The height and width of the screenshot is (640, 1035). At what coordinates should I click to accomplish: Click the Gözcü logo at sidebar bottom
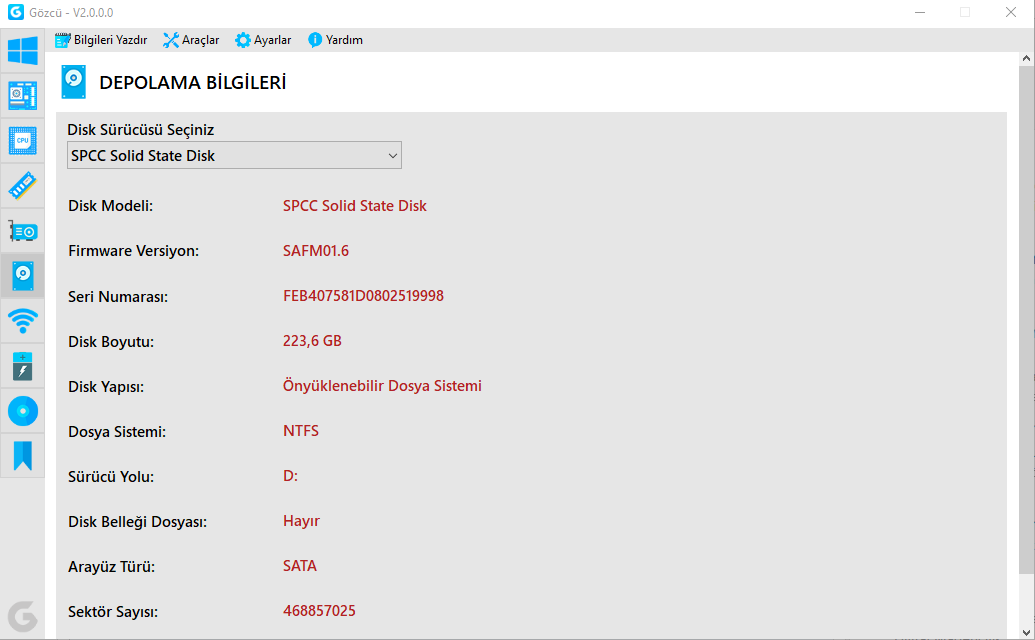tap(22, 617)
